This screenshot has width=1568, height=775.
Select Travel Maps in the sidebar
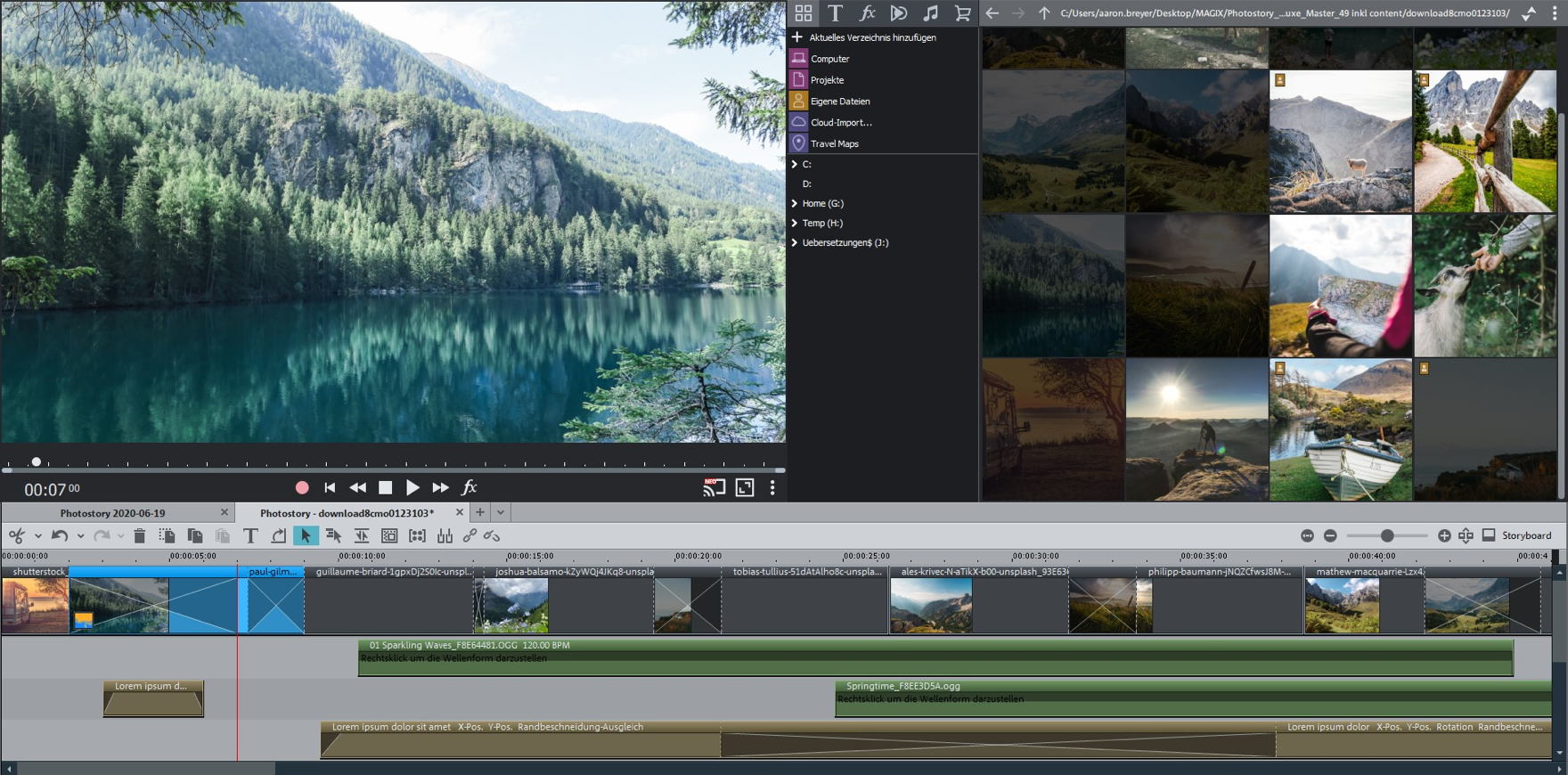834,143
